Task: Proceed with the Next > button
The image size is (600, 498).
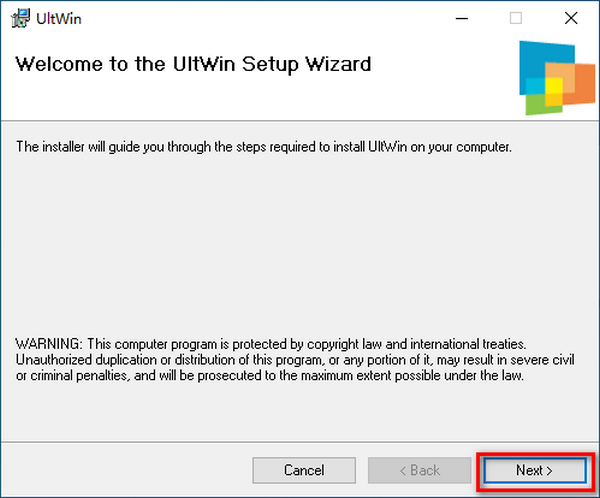Action: pyautogui.click(x=535, y=470)
